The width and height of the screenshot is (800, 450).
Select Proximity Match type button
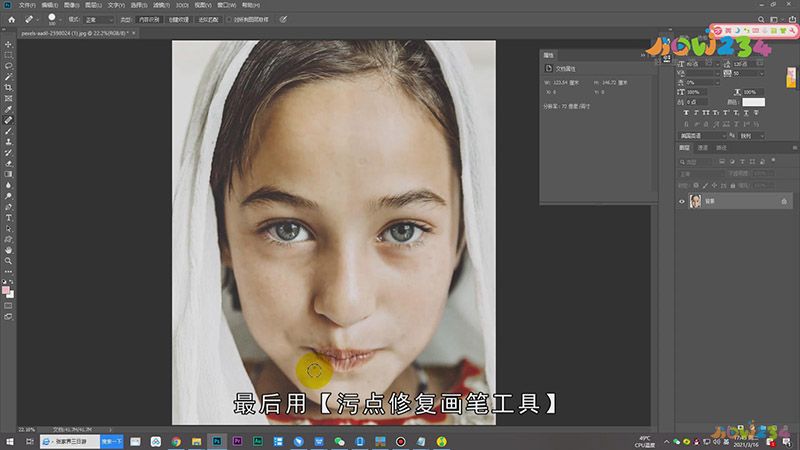pyautogui.click(x=208, y=19)
